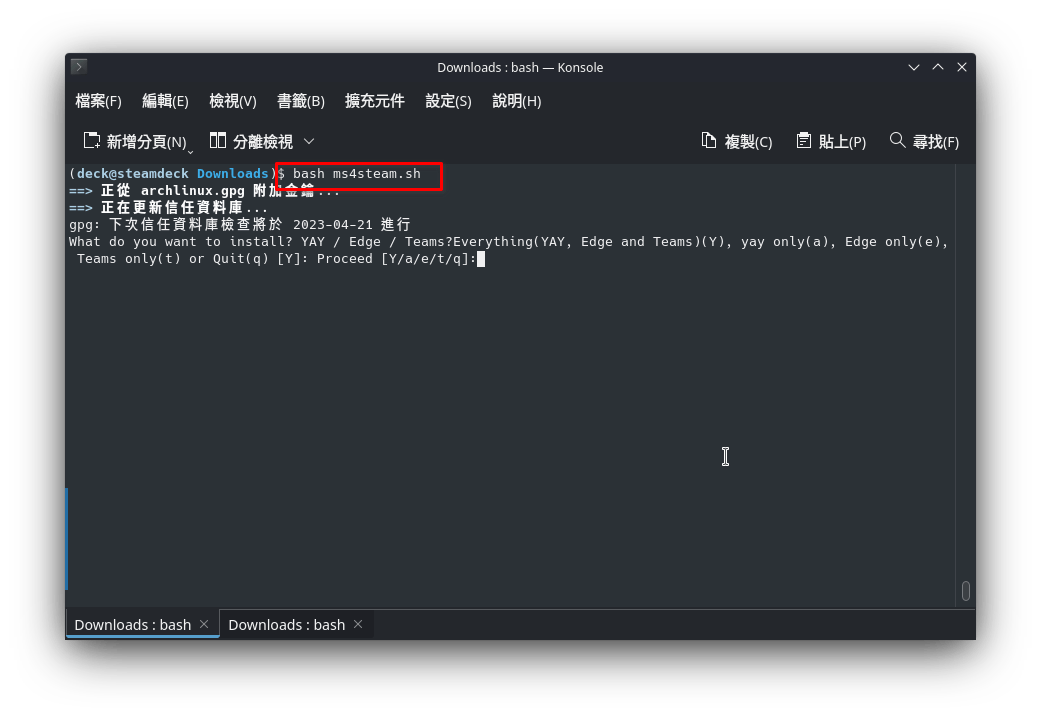Open the 編輯(E) edit menu
This screenshot has height=717, width=1041.
tap(165, 101)
